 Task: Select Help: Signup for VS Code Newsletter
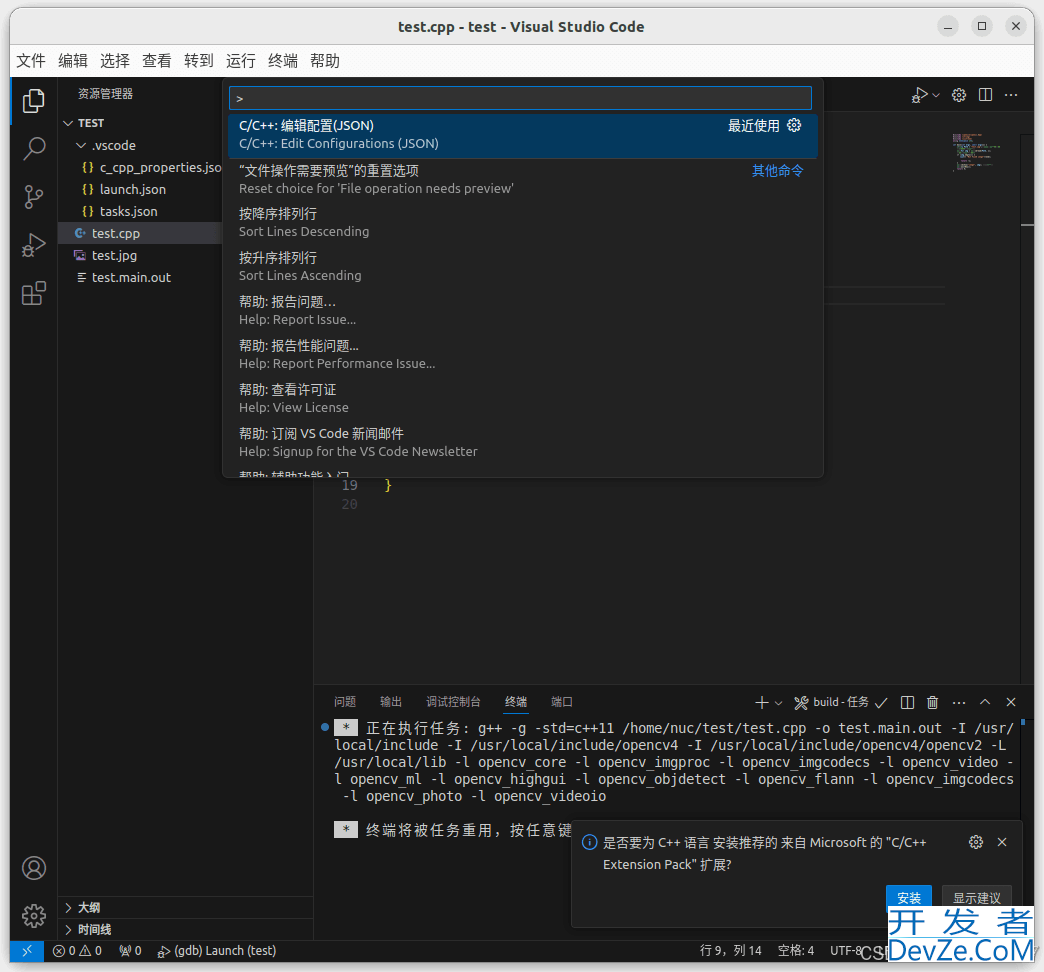tap(523, 442)
